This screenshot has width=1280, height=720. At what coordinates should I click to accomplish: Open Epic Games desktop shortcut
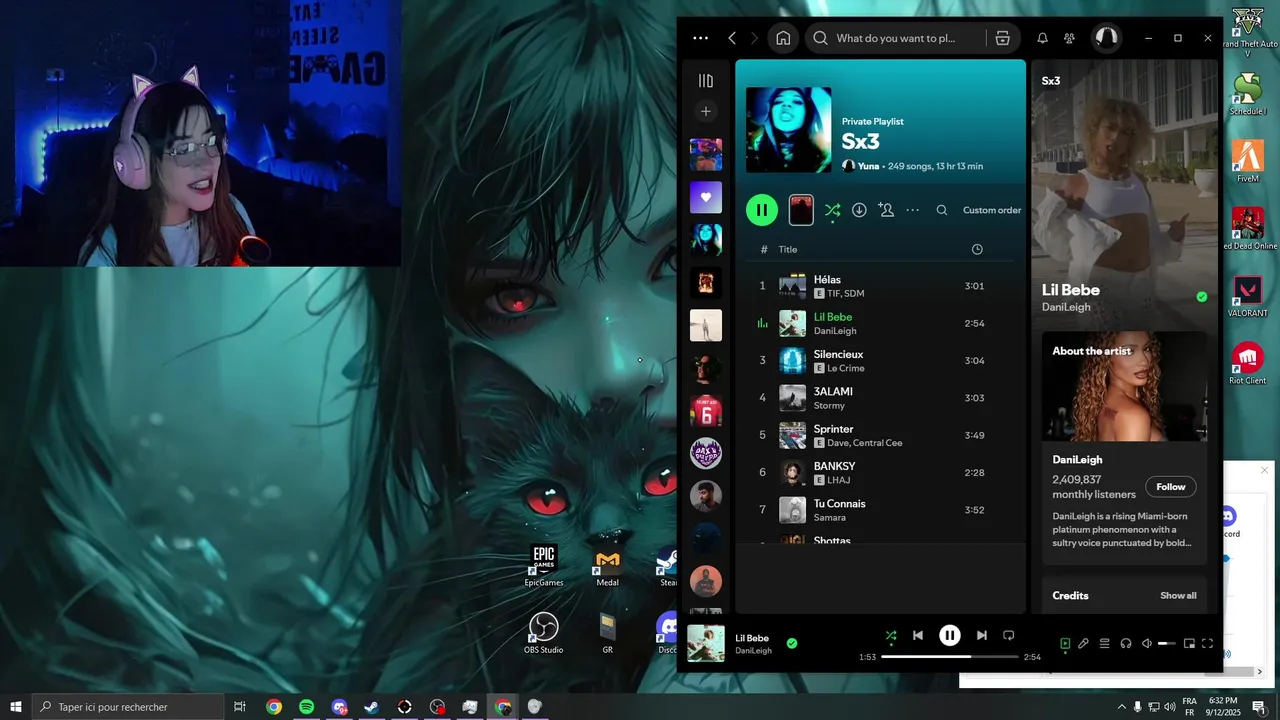[x=544, y=566]
